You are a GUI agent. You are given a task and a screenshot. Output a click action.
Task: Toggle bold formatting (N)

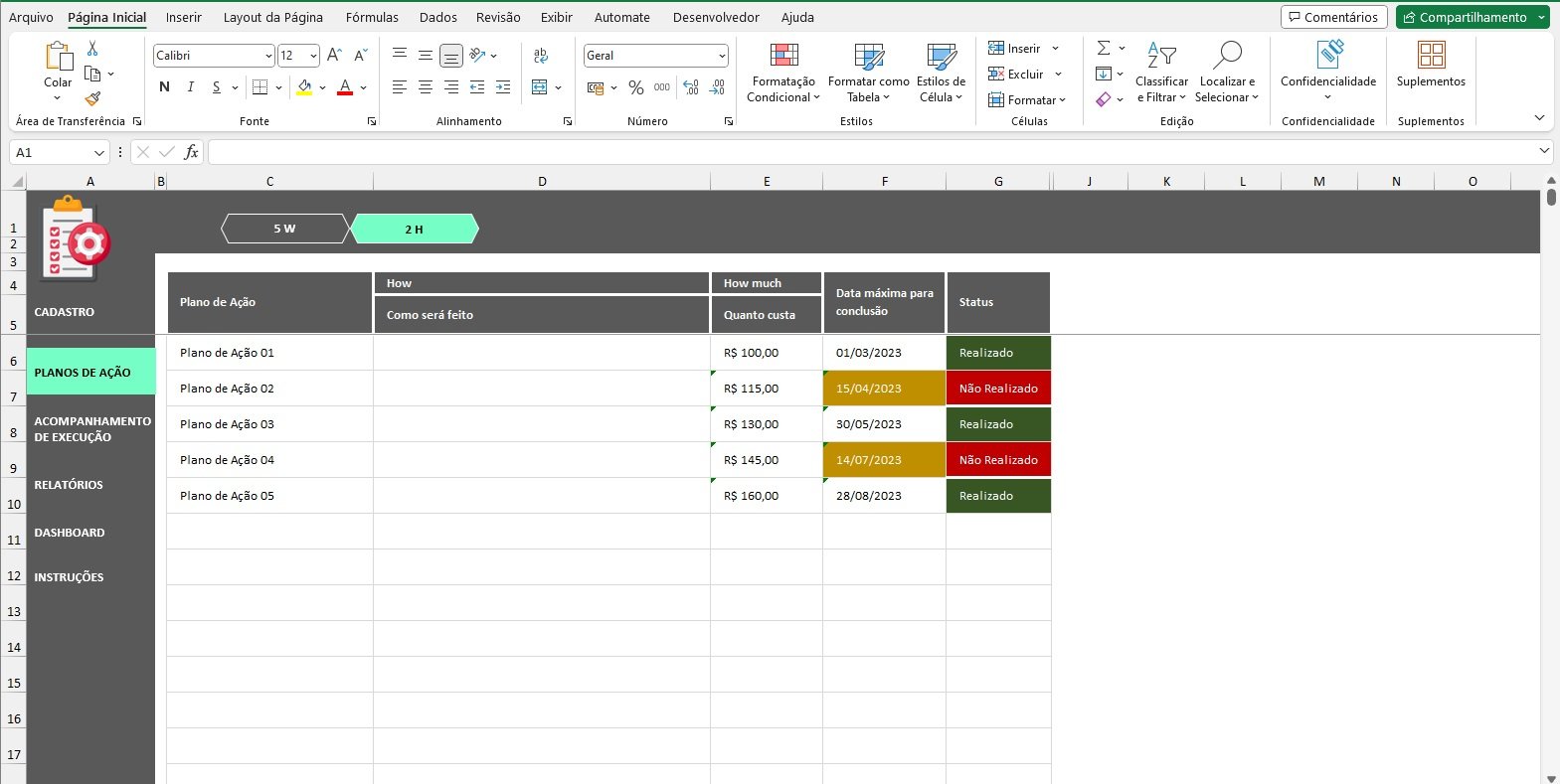coord(164,87)
